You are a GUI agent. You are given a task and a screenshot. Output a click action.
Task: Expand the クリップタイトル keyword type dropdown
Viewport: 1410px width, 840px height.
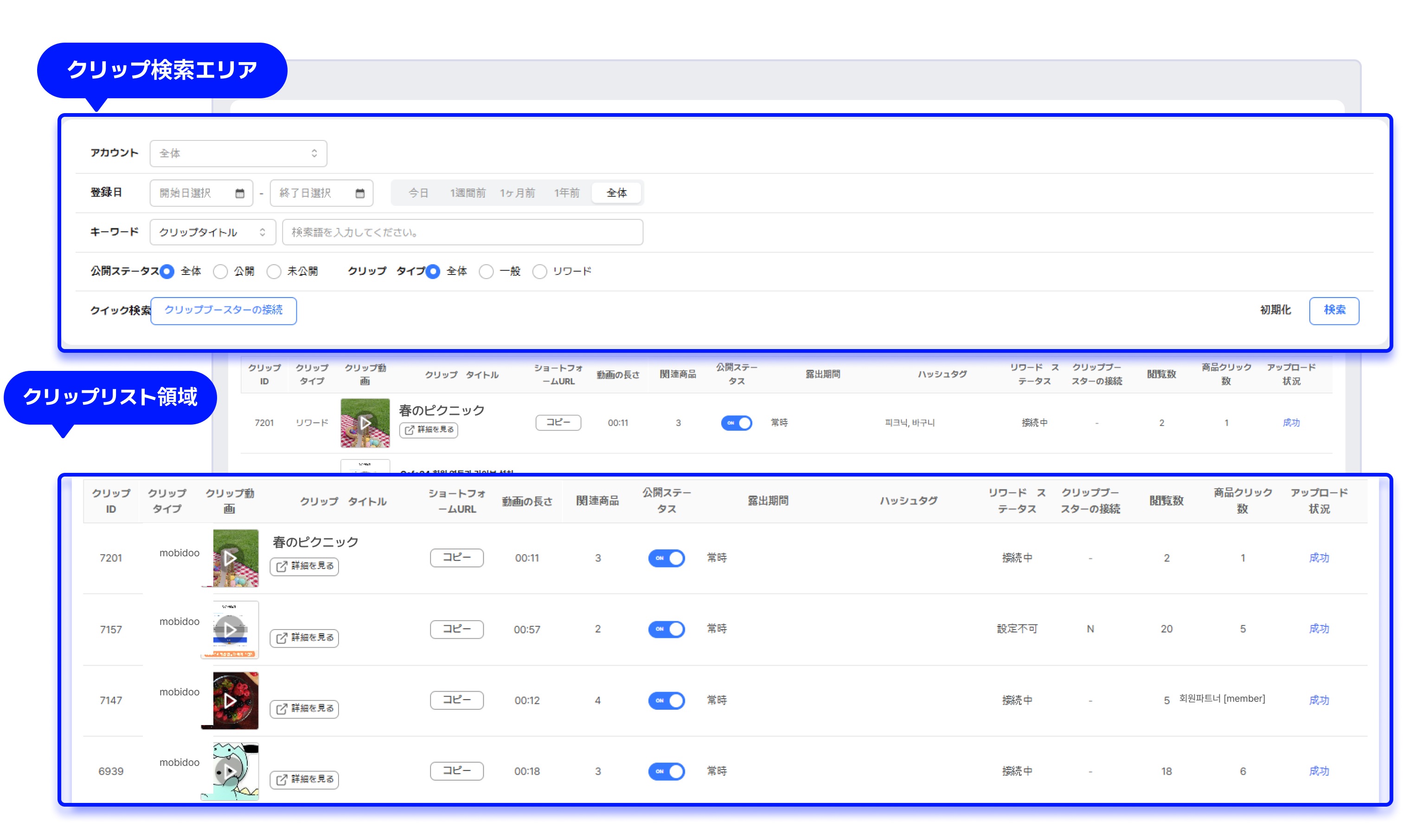[212, 233]
